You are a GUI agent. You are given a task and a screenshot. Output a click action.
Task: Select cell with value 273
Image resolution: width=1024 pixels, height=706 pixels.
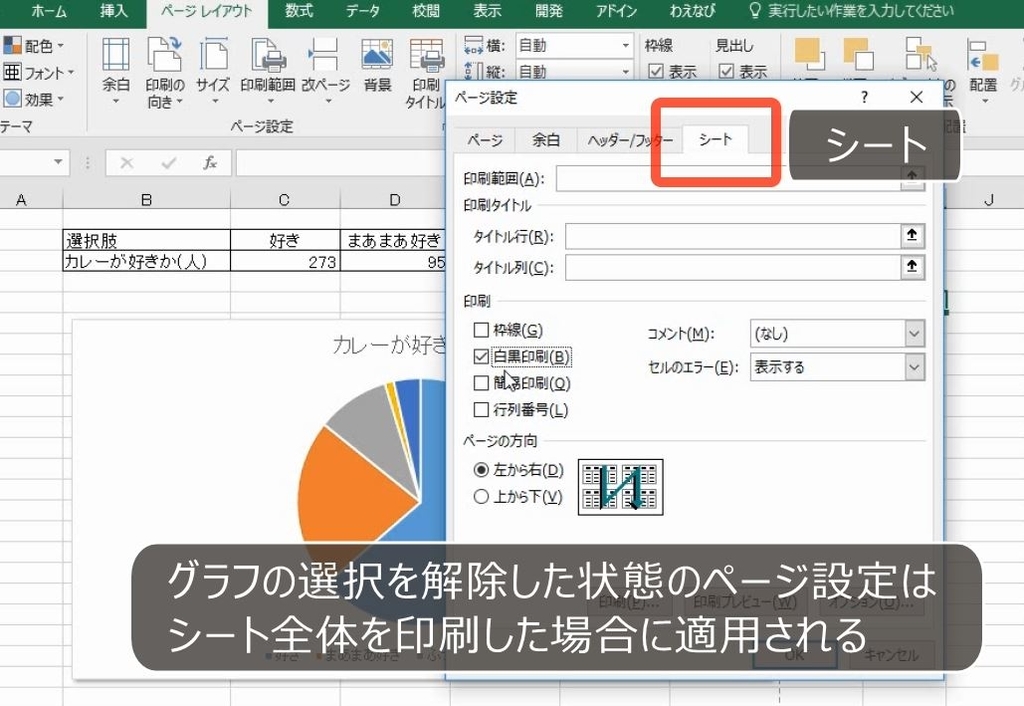(285, 261)
